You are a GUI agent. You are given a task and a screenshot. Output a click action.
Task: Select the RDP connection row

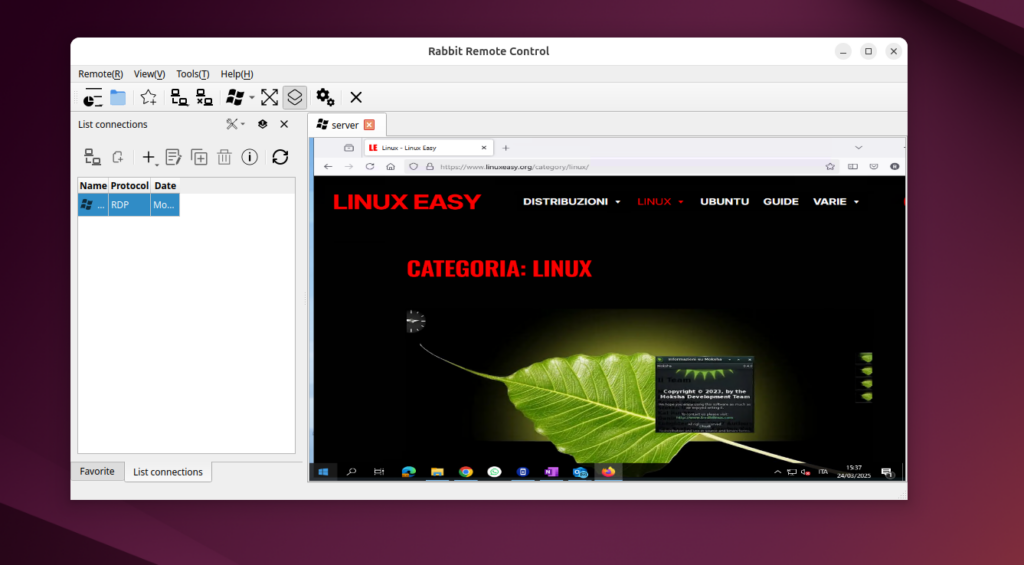pos(128,204)
